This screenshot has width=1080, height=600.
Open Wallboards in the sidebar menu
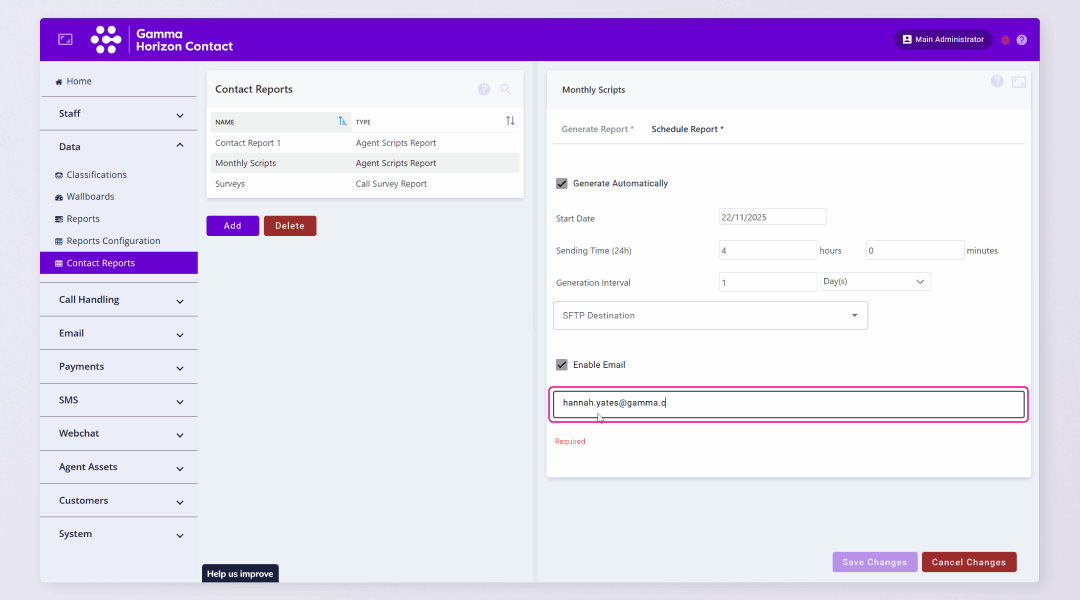click(x=90, y=197)
